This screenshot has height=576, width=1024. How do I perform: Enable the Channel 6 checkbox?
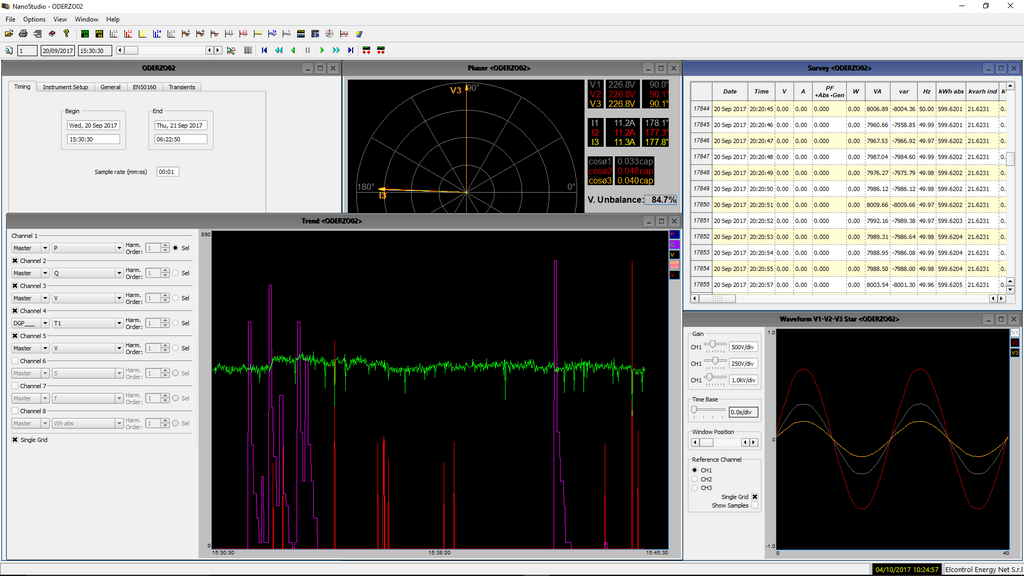(x=15, y=361)
